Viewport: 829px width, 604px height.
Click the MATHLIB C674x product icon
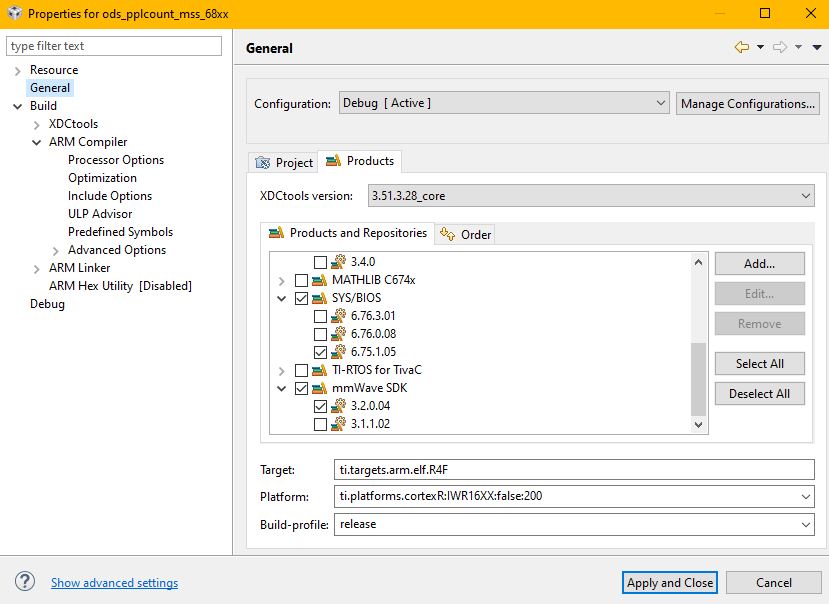point(319,280)
